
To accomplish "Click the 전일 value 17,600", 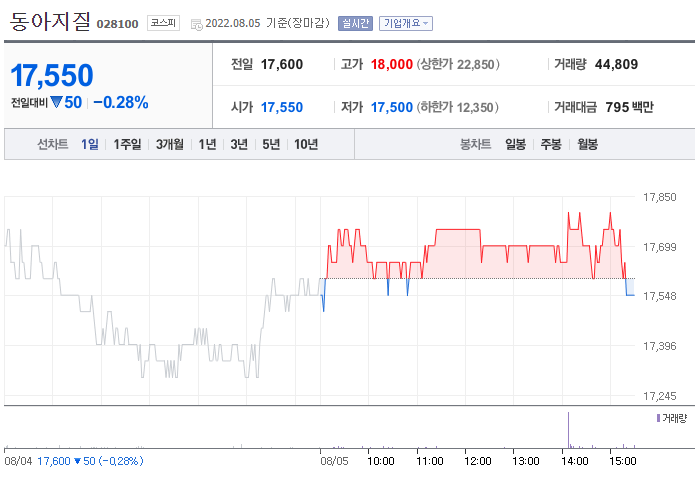I will click(x=282, y=64).
